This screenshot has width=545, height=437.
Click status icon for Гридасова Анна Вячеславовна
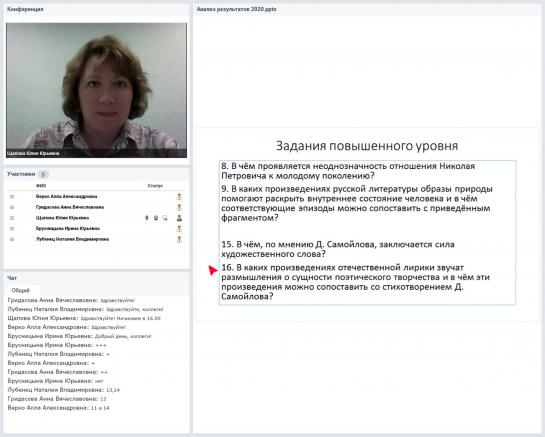coord(179,208)
